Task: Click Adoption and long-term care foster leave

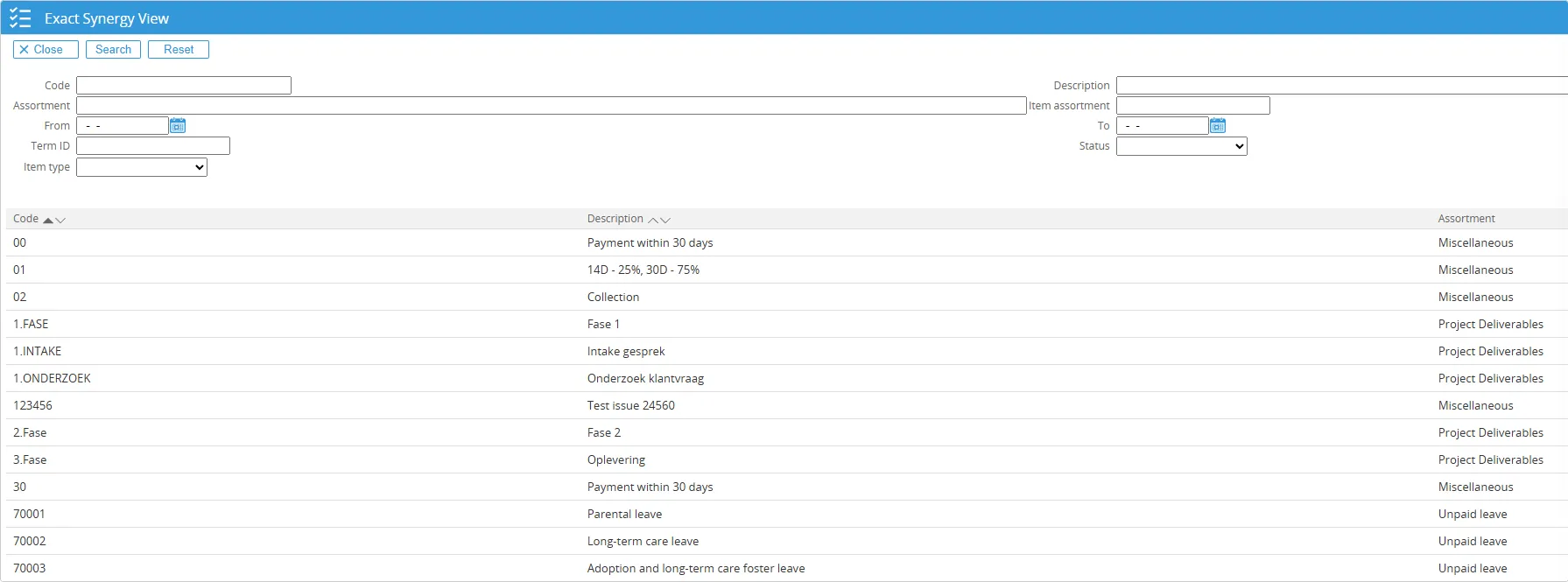Action: click(696, 569)
